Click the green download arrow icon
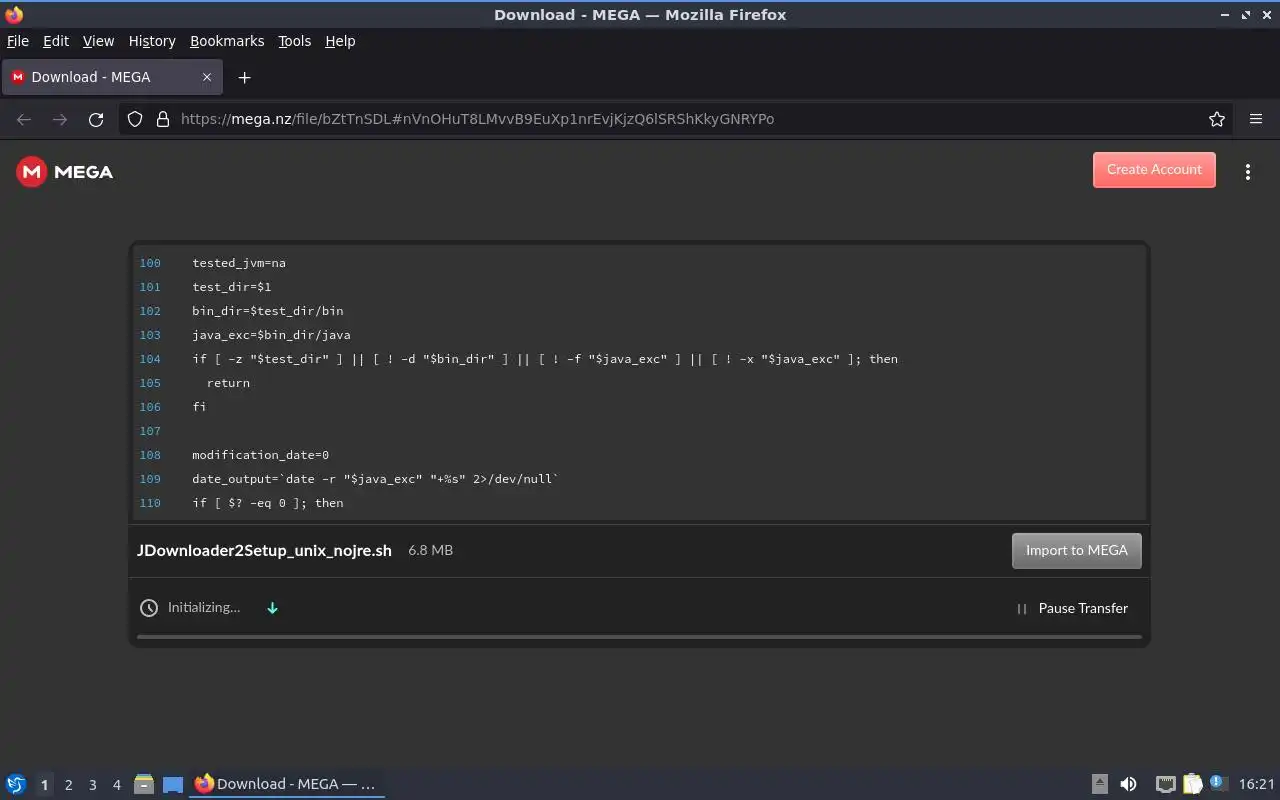 pos(272,608)
